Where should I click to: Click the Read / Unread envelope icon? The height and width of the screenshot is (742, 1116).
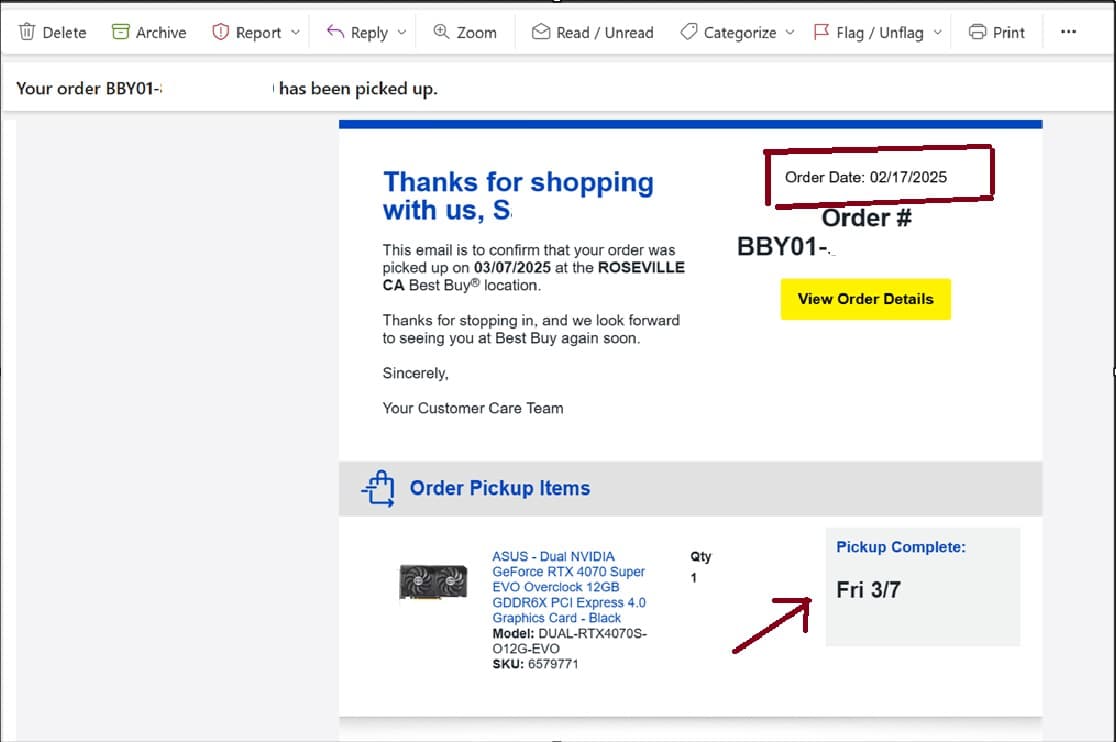[x=541, y=32]
